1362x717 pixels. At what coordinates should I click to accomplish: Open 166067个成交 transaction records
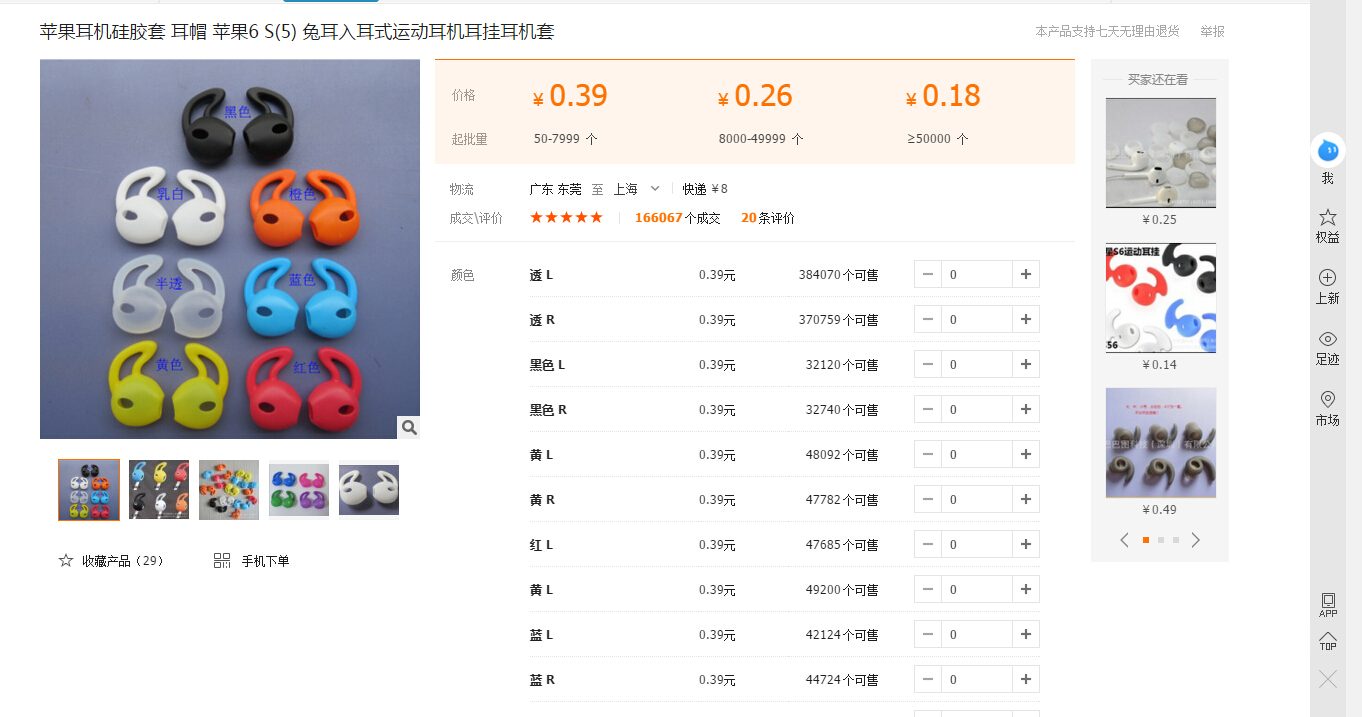pos(678,218)
